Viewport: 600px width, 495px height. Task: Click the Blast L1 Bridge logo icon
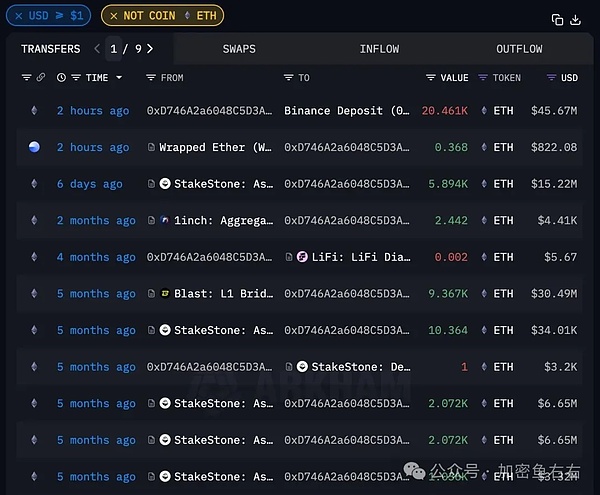pos(164,294)
